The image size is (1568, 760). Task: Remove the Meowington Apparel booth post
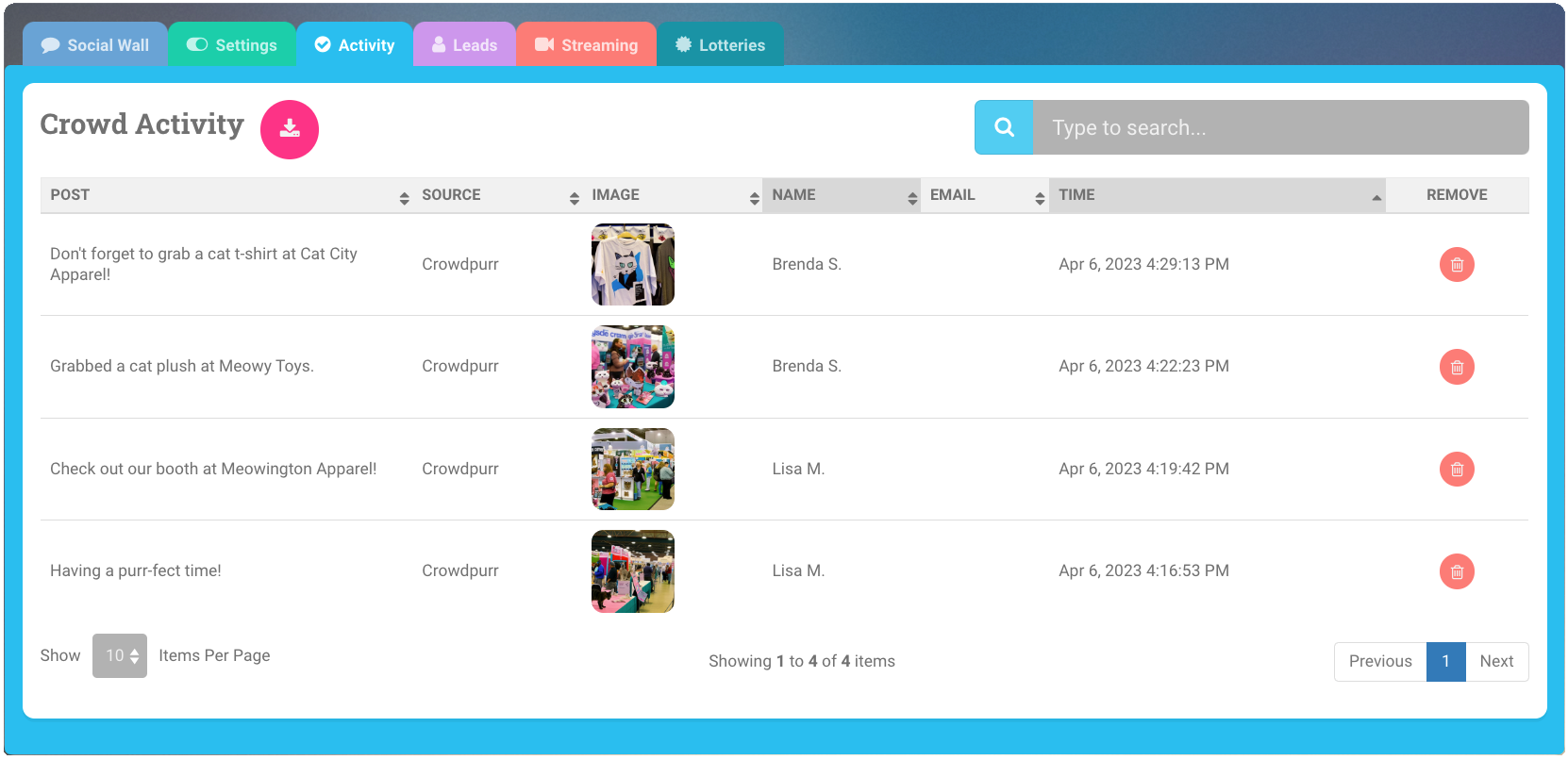(x=1457, y=469)
